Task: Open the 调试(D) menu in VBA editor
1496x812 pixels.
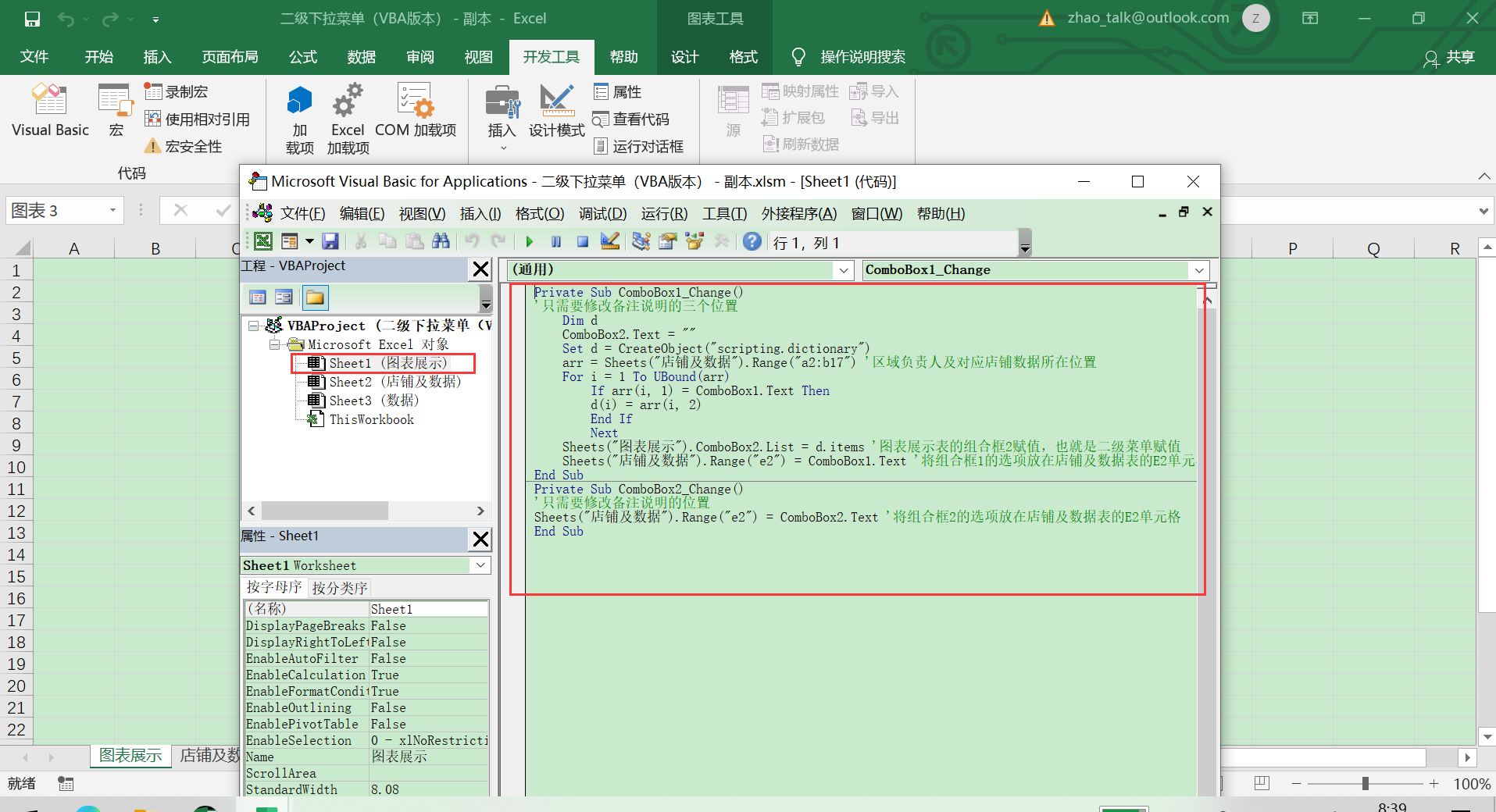Action: click(602, 214)
